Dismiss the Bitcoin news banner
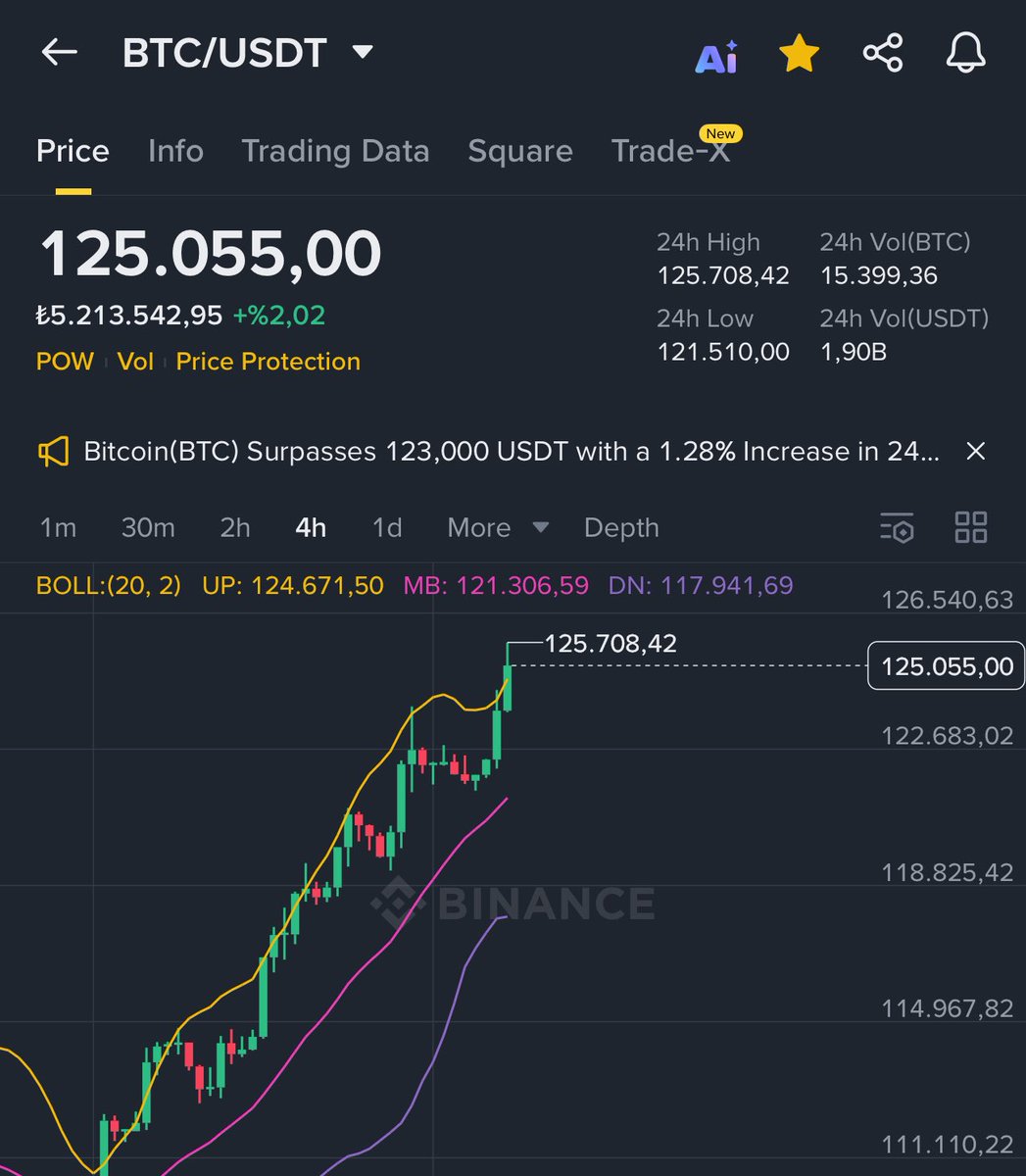 [x=975, y=452]
